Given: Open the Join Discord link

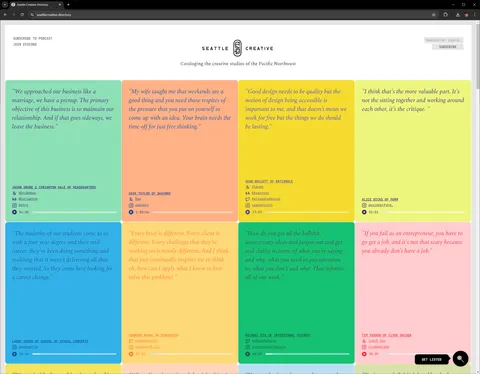Looking at the screenshot, I should (25, 44).
